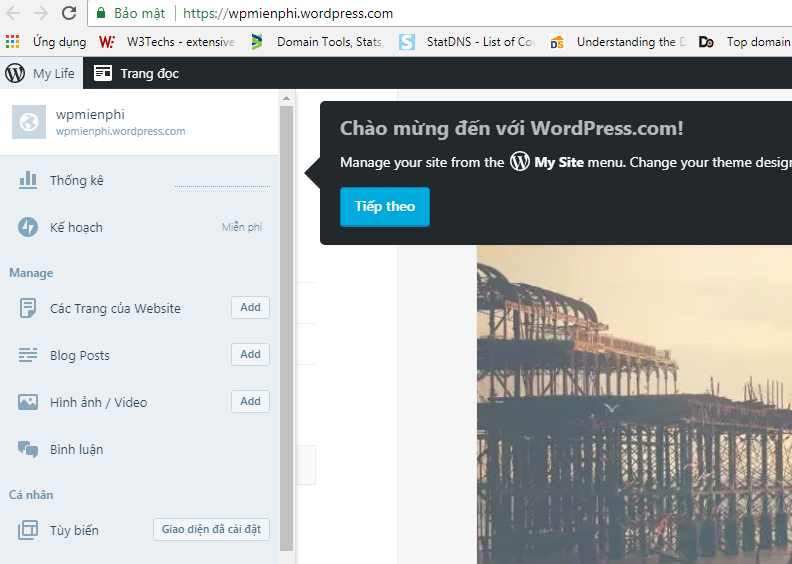
Task: Click the Miễn phí plan label
Action: [242, 227]
